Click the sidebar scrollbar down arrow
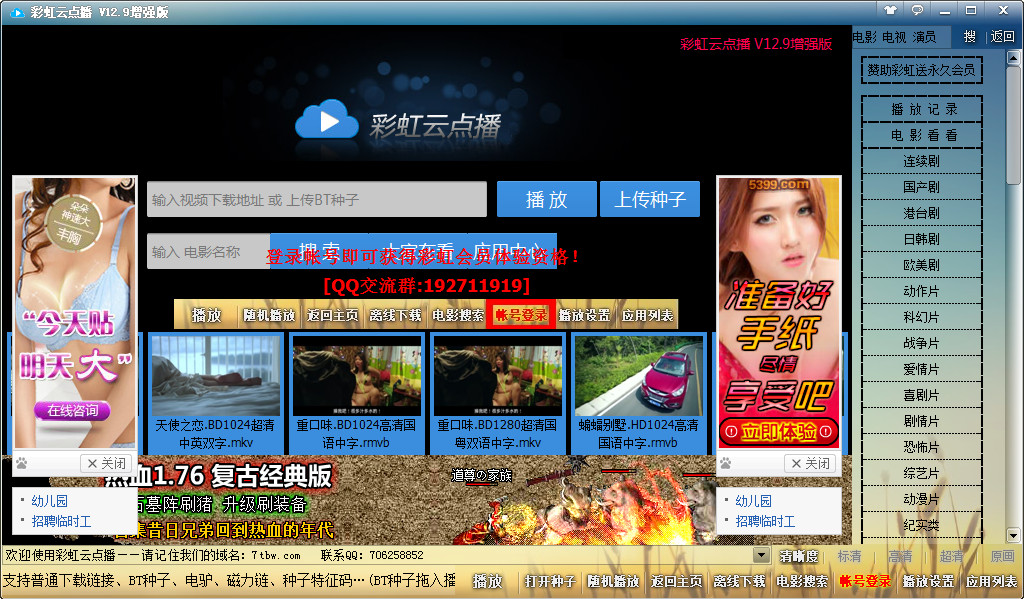Screen dimensions: 1024x599 pyautogui.click(x=1014, y=535)
